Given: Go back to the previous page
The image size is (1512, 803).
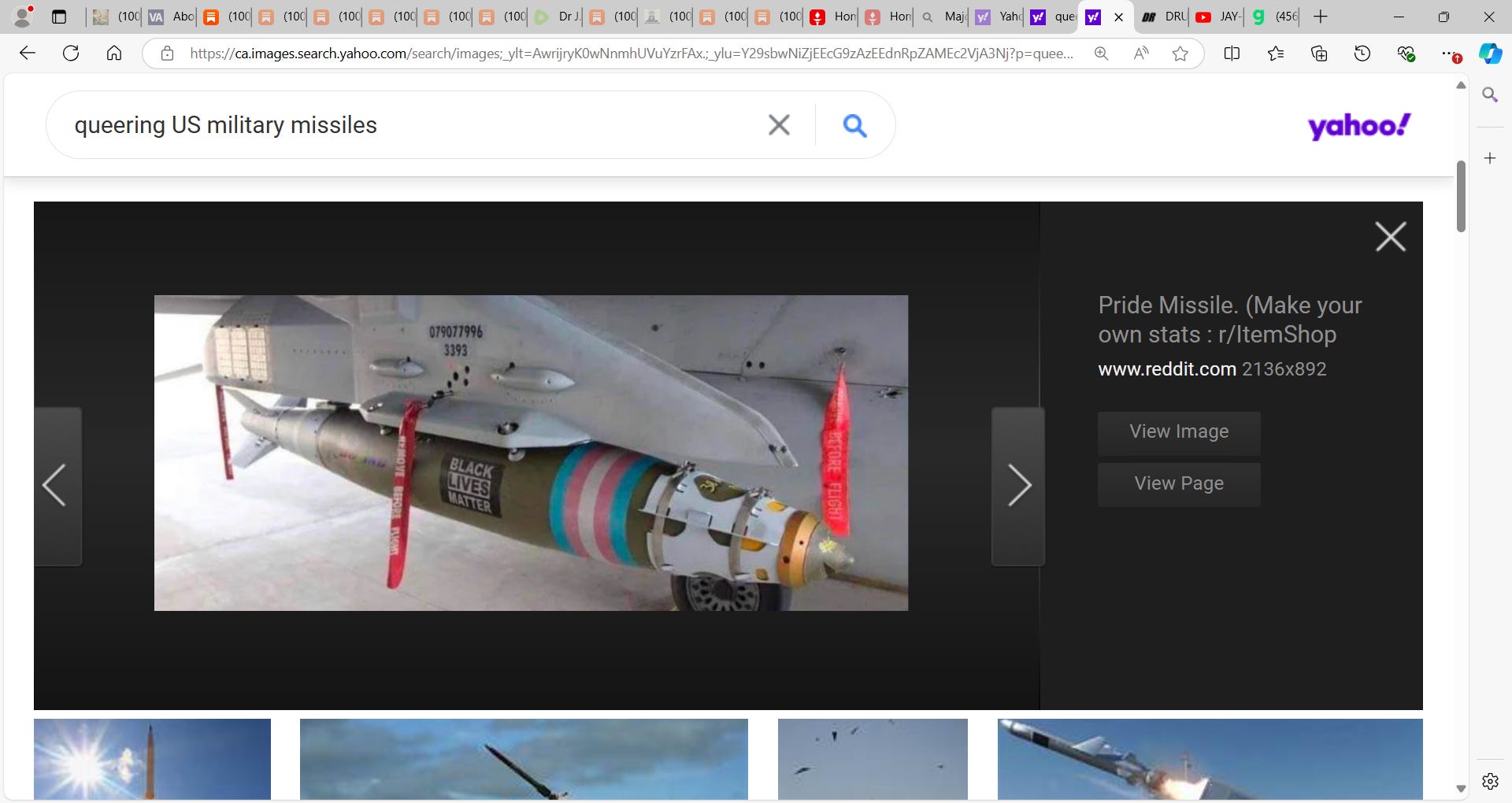Looking at the screenshot, I should pyautogui.click(x=28, y=54).
